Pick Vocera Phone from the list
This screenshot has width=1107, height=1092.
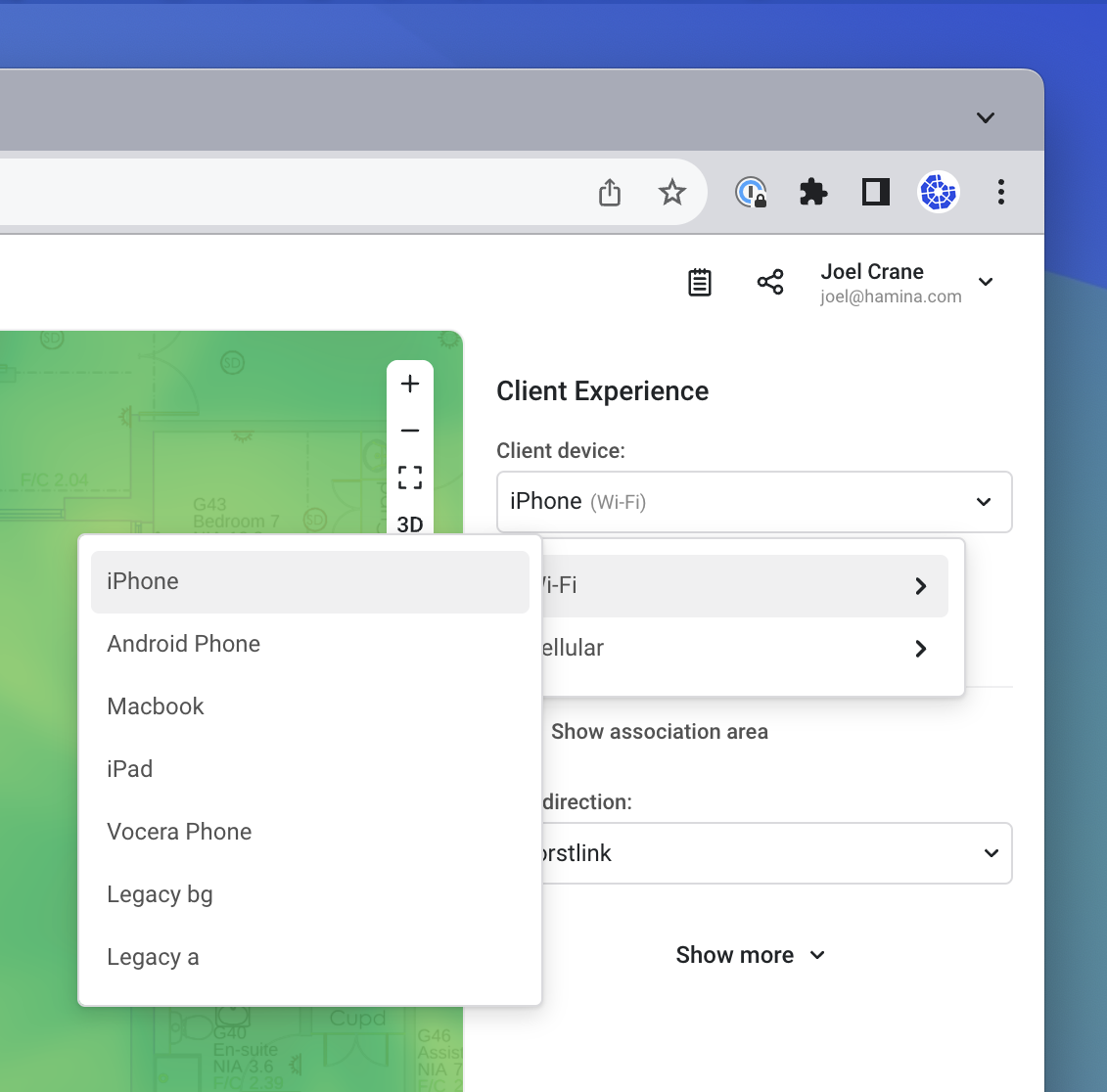click(x=310, y=832)
